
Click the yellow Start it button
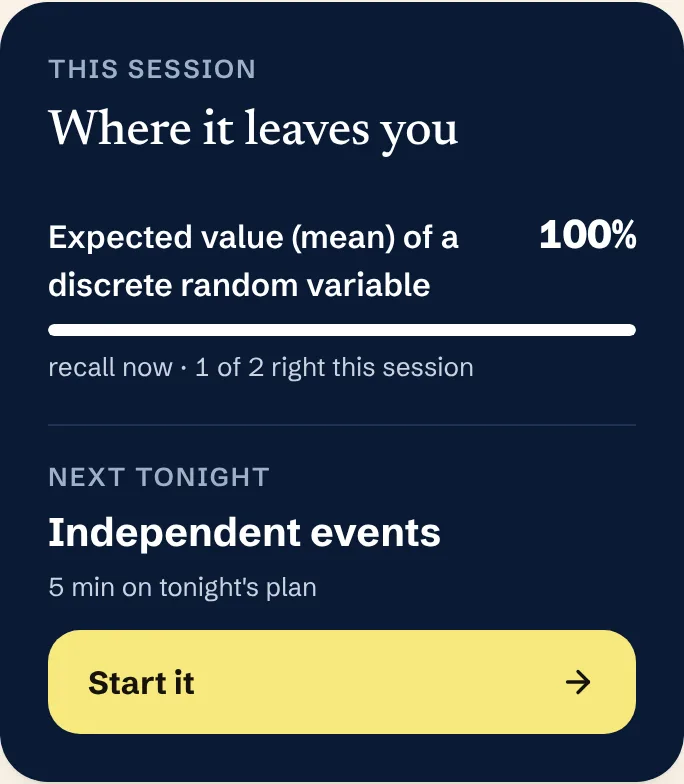tap(342, 682)
